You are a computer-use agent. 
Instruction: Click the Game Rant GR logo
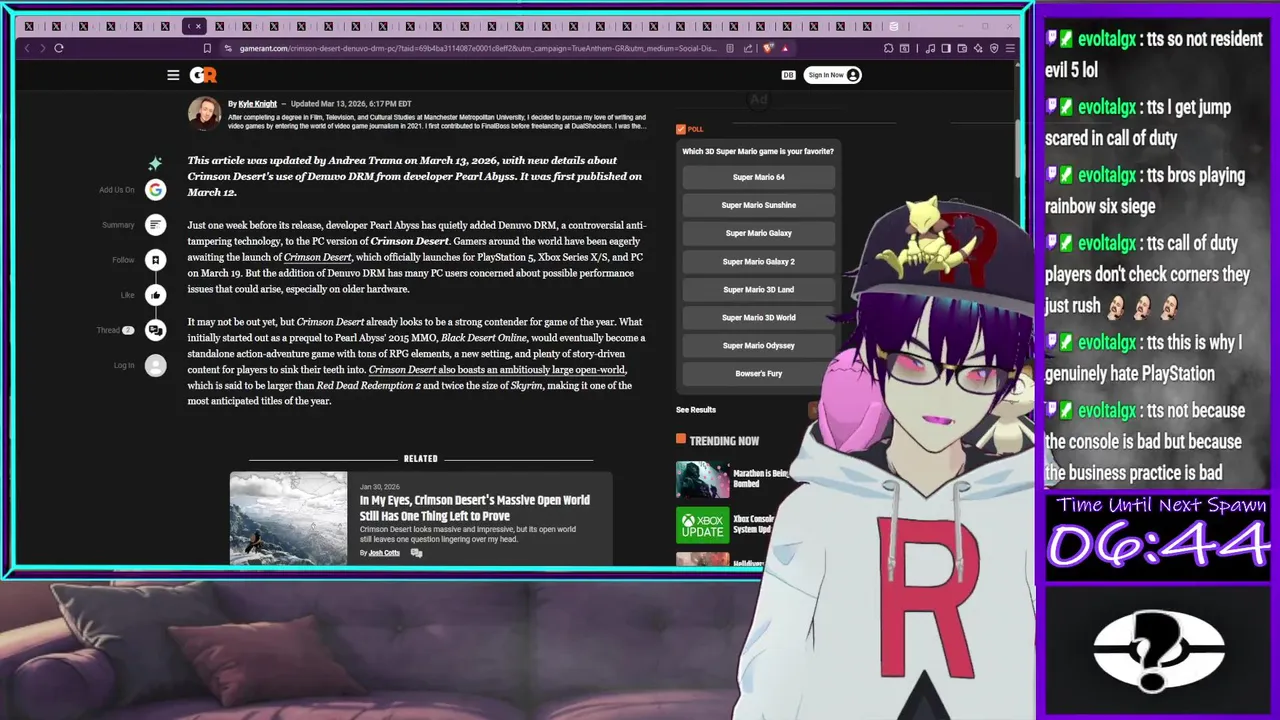pyautogui.click(x=203, y=75)
